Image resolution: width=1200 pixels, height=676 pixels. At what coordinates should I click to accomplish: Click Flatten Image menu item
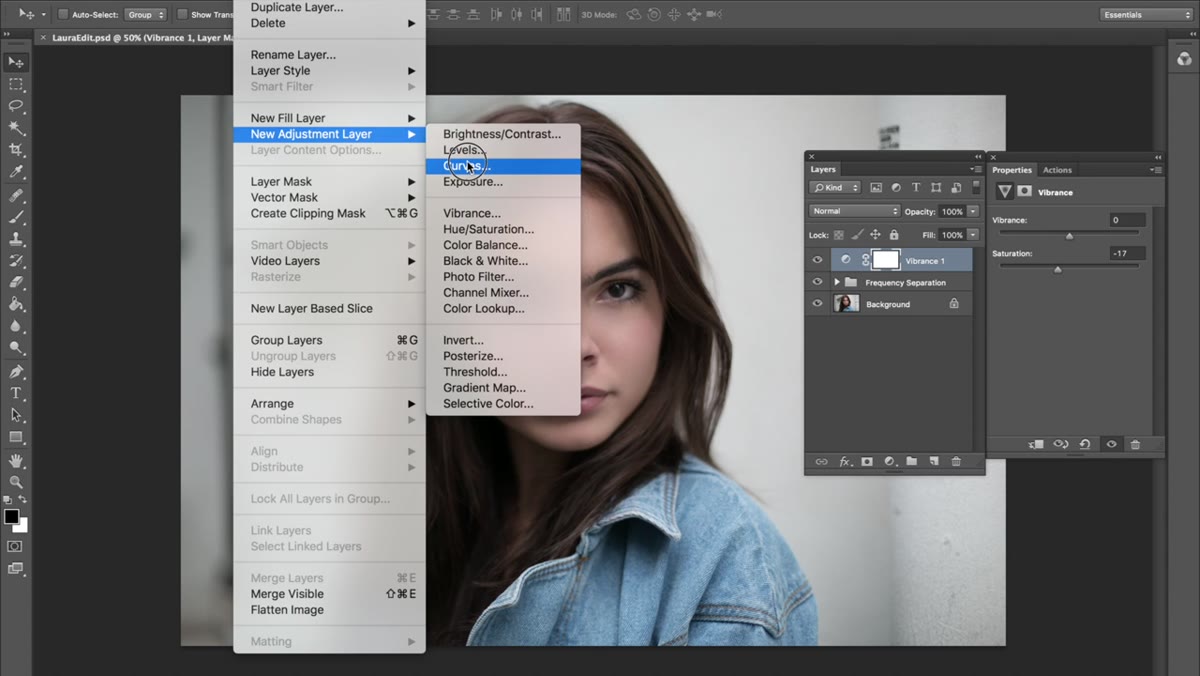point(329,610)
